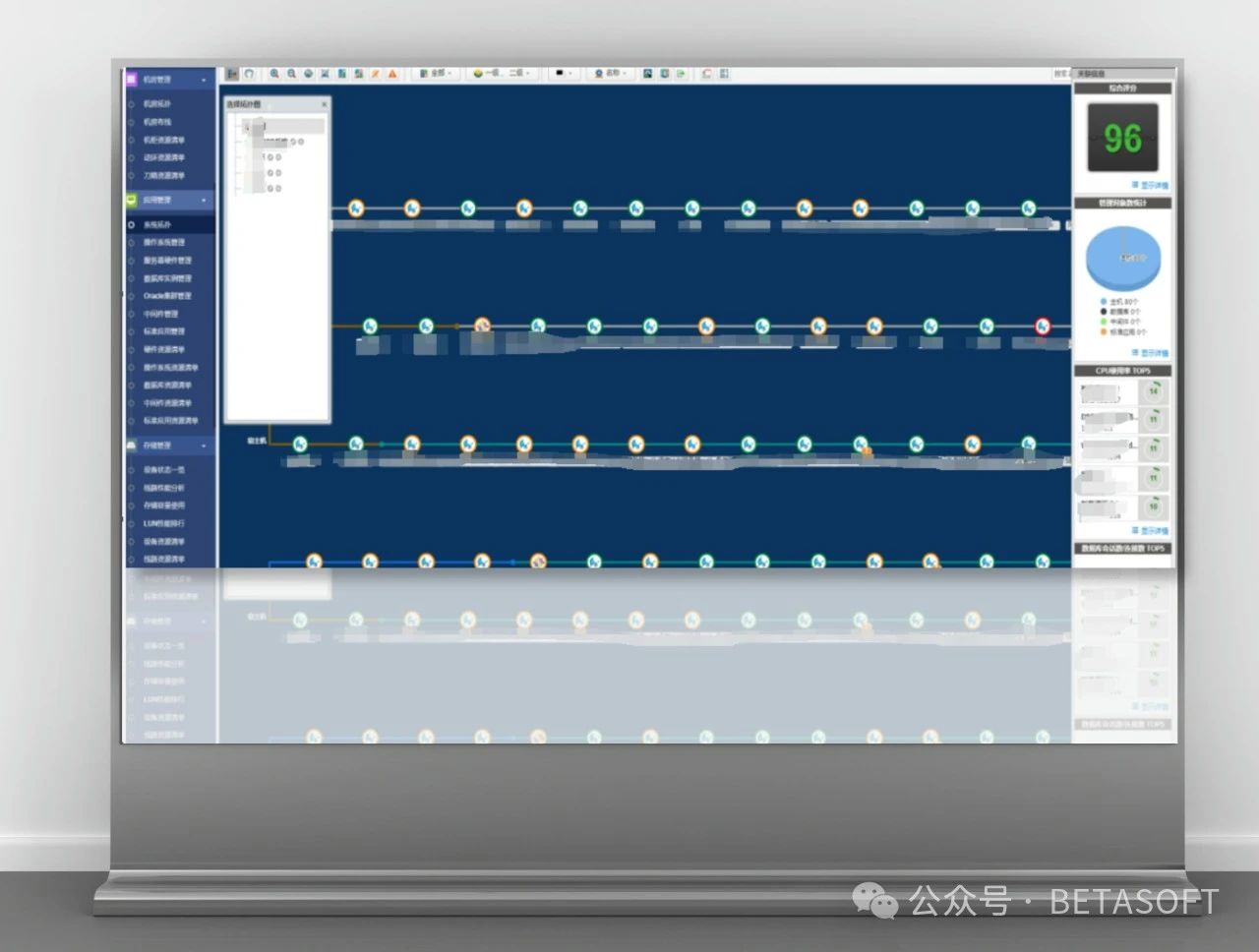Viewport: 1259px width, 952px height.
Task: Select the LUN sidebar menu item
Action: pos(163,524)
